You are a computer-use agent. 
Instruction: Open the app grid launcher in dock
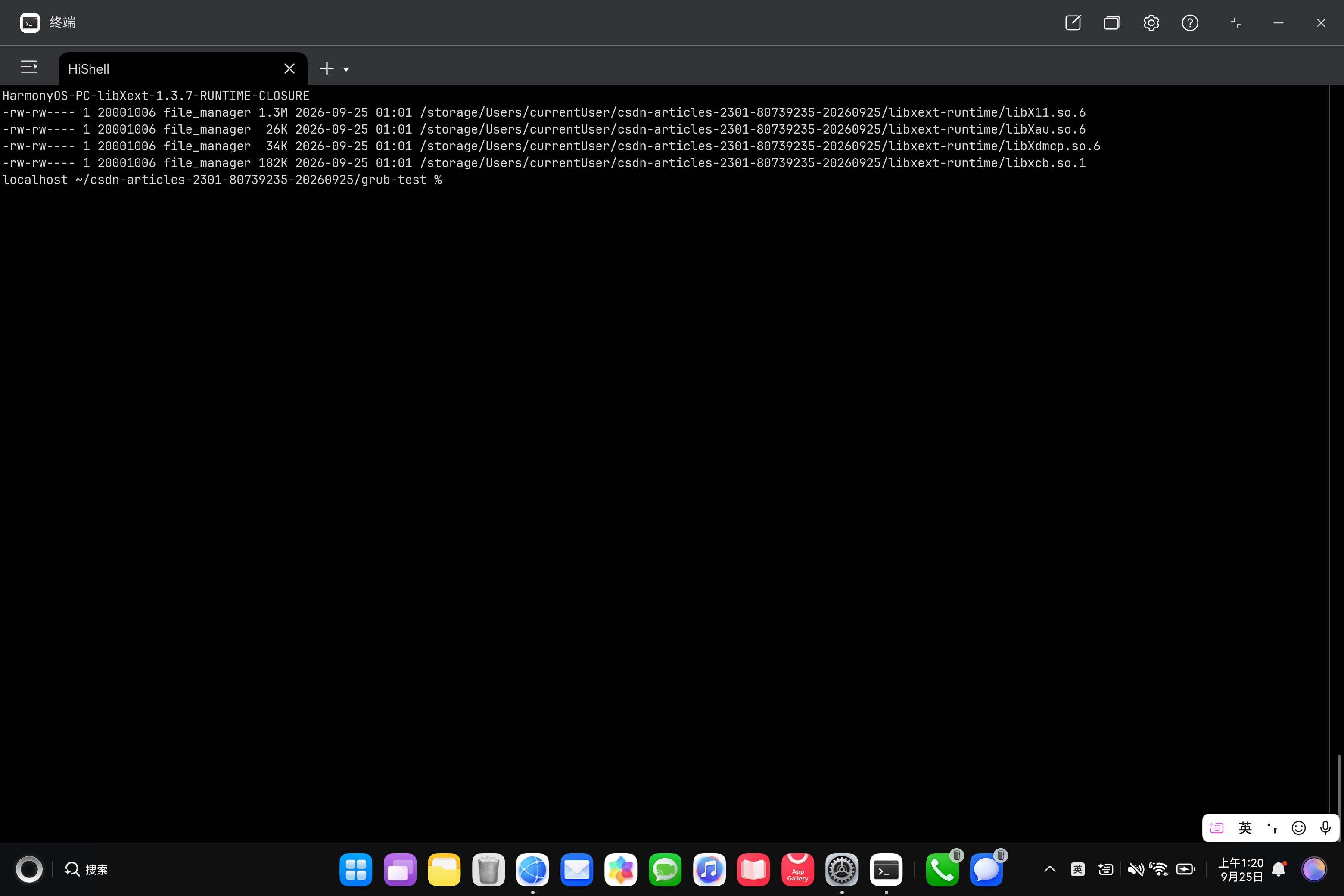pyautogui.click(x=355, y=869)
